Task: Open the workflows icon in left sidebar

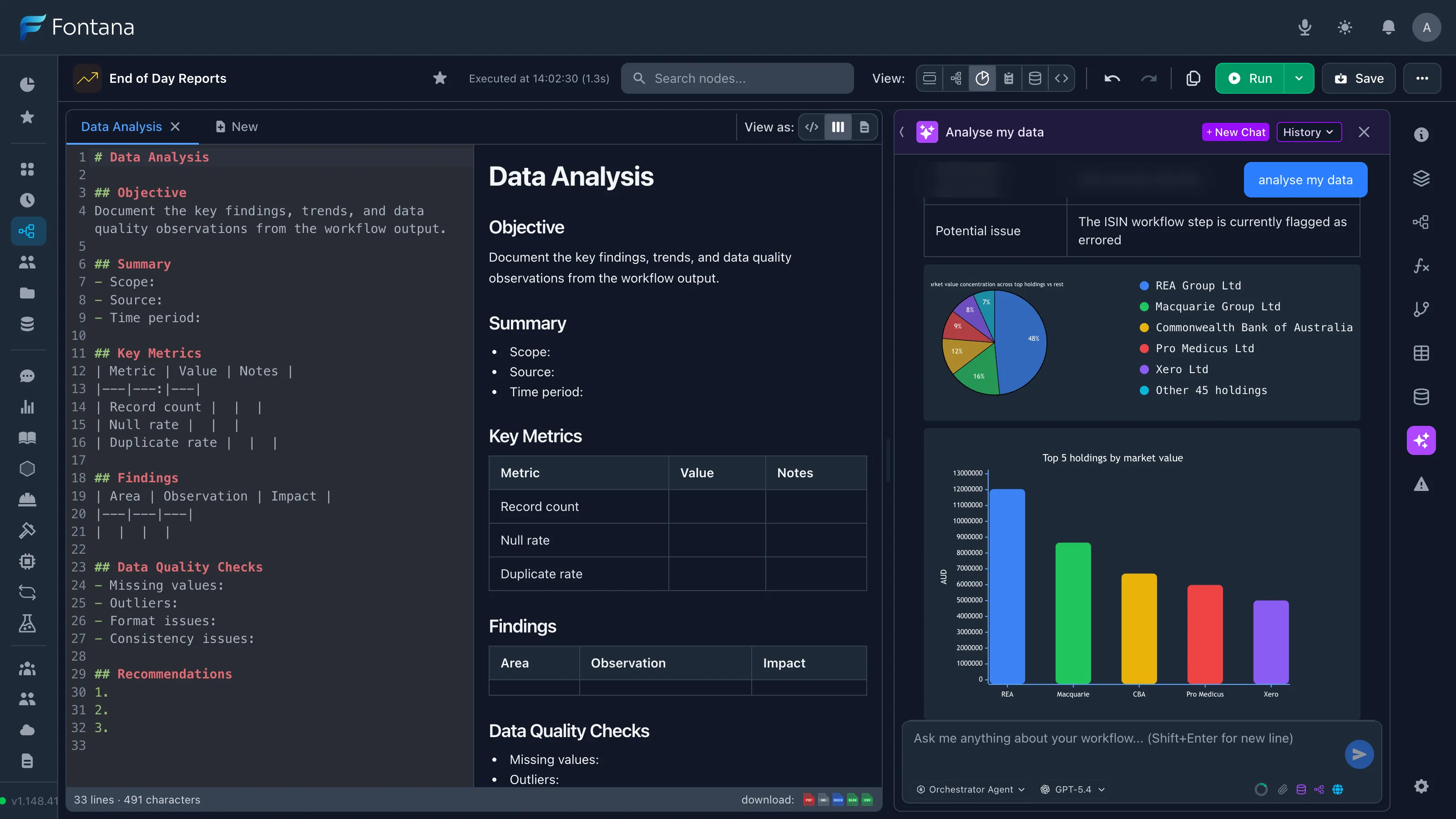Action: click(27, 231)
